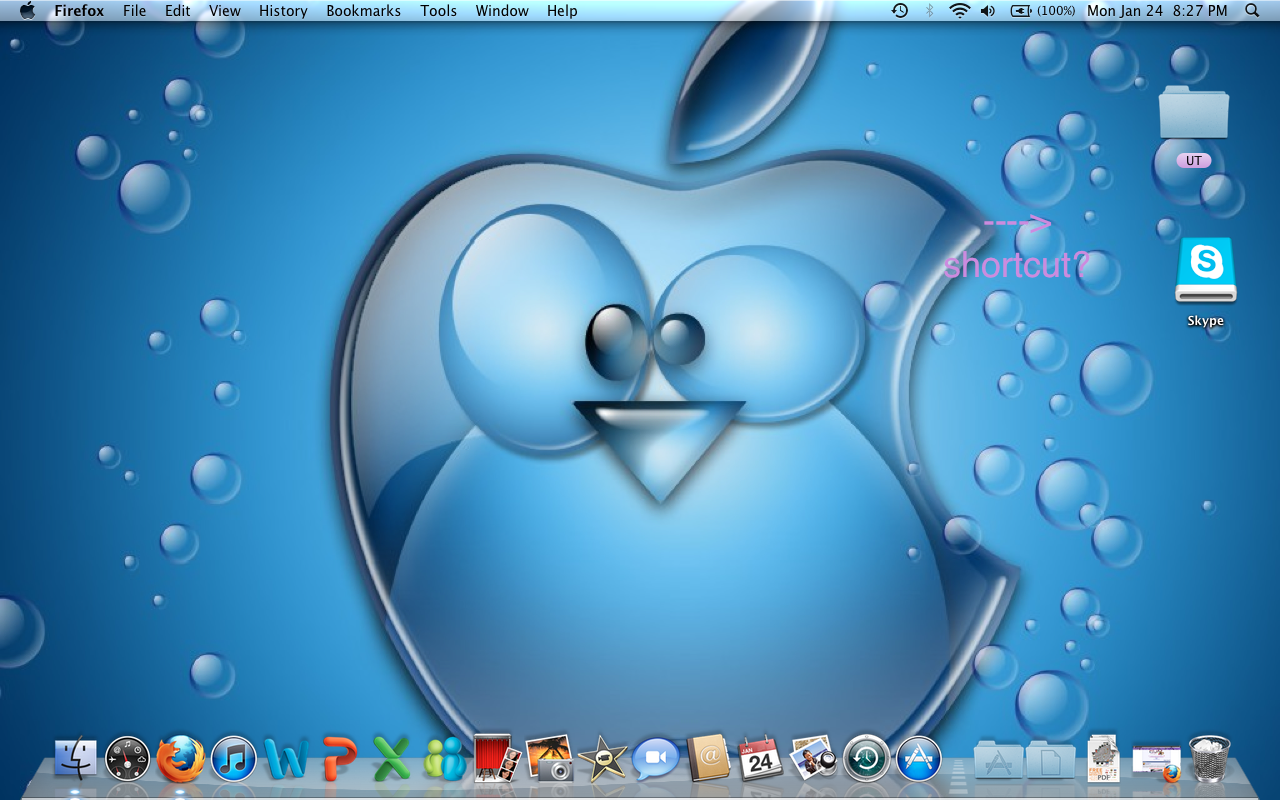The image size is (1280, 800).
Task: Open the Bookmarks menu
Action: pyautogui.click(x=363, y=11)
